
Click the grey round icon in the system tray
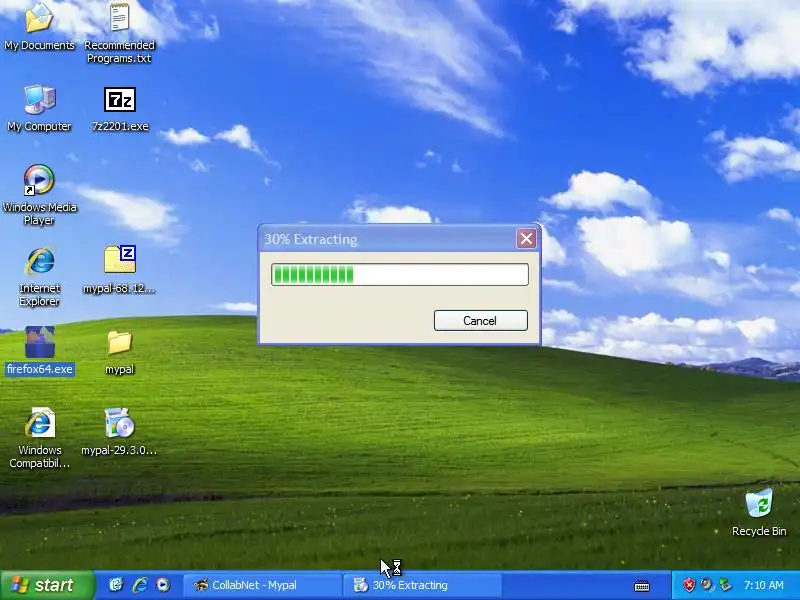[707, 585]
